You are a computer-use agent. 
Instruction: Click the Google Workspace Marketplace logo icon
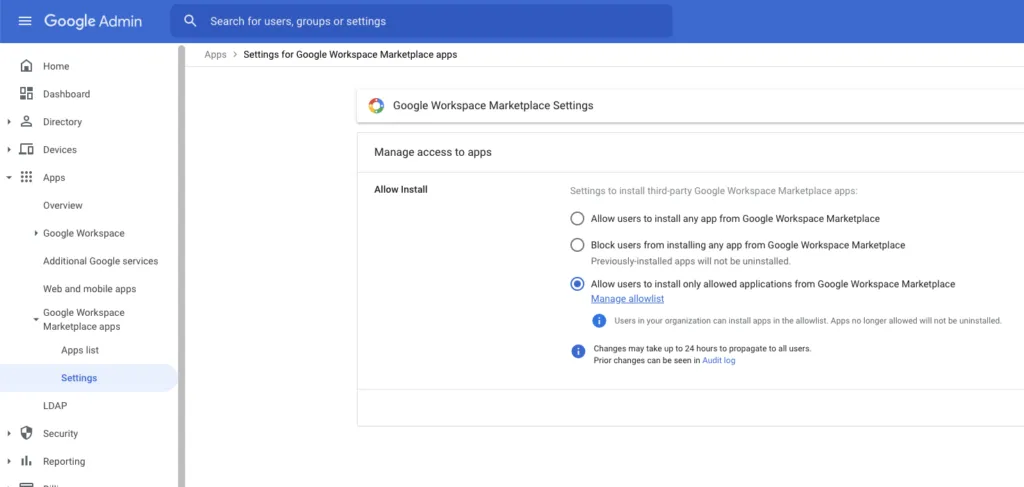pos(376,106)
